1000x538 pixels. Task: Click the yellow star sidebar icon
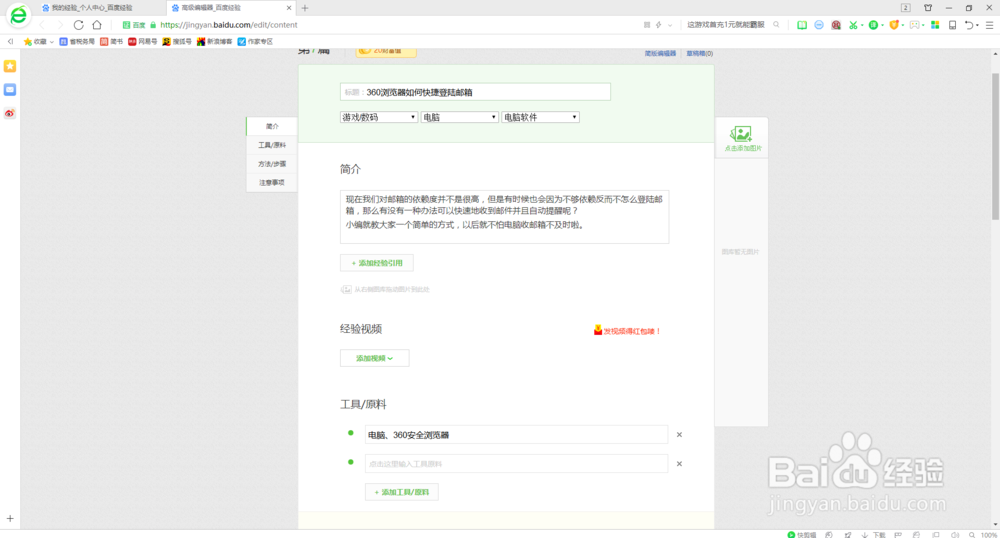10,66
